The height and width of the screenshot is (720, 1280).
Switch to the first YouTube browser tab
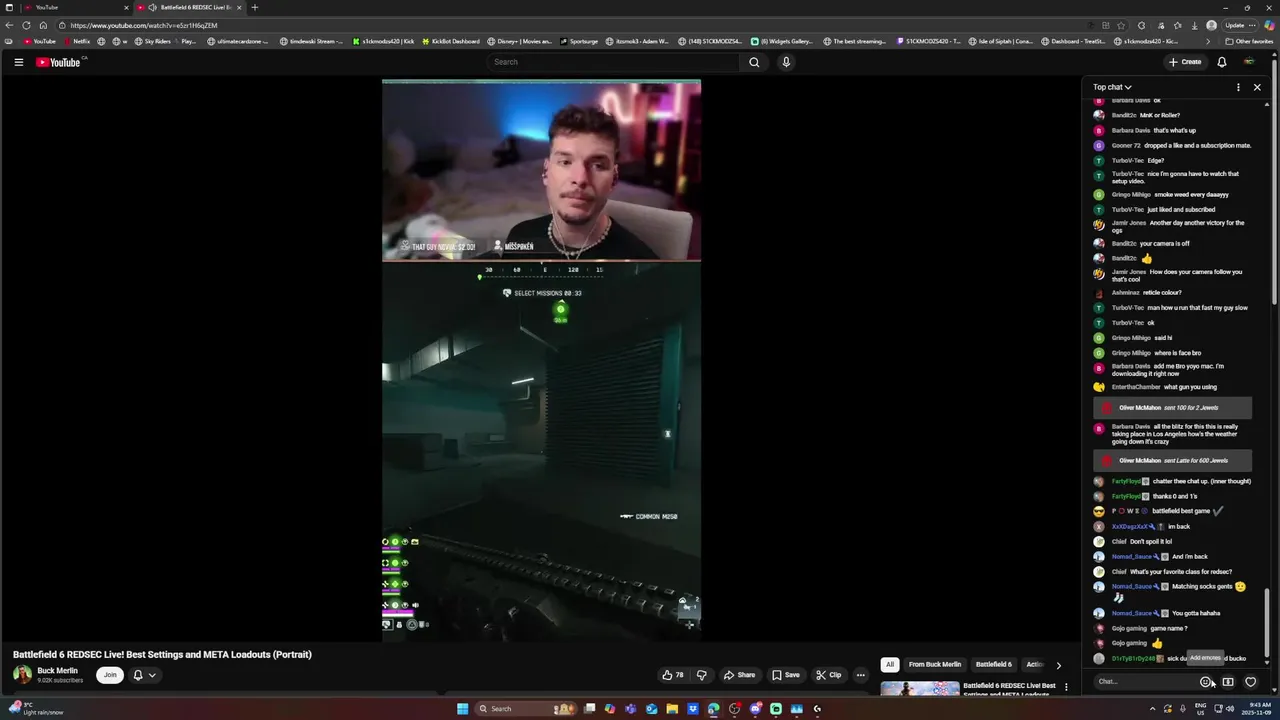(76, 7)
